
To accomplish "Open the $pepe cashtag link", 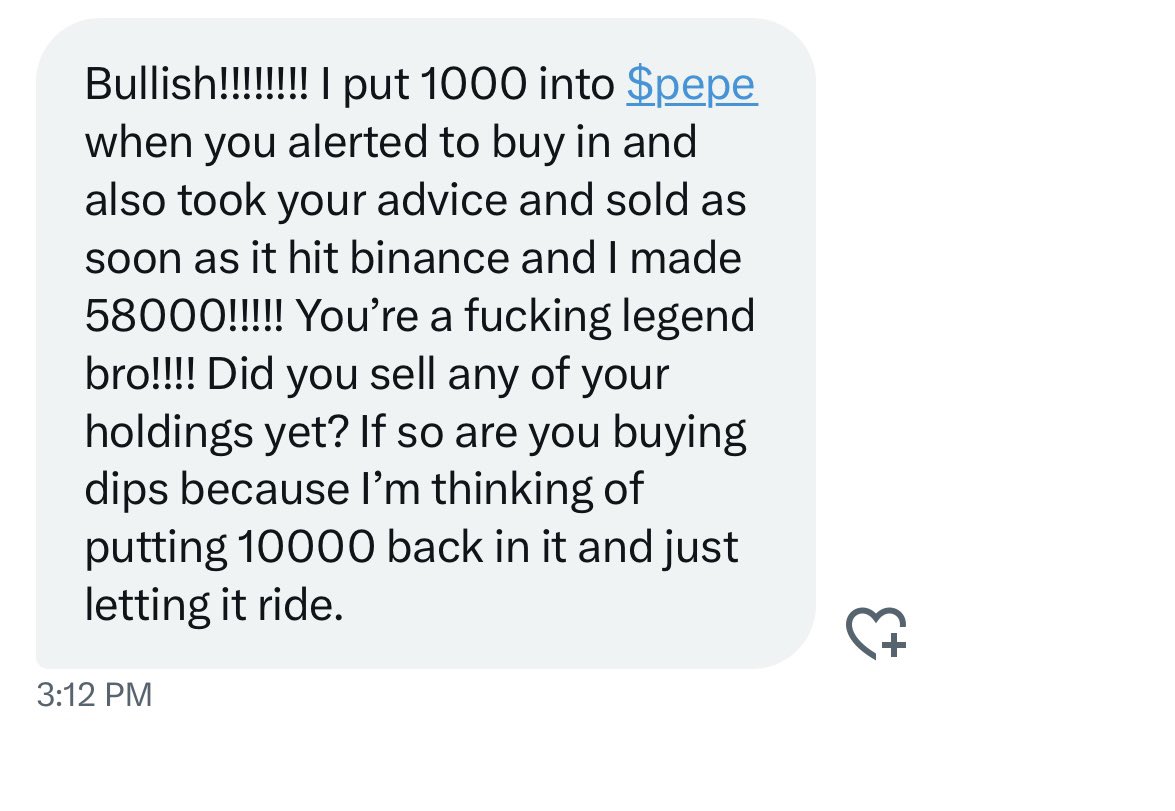I will click(691, 86).
